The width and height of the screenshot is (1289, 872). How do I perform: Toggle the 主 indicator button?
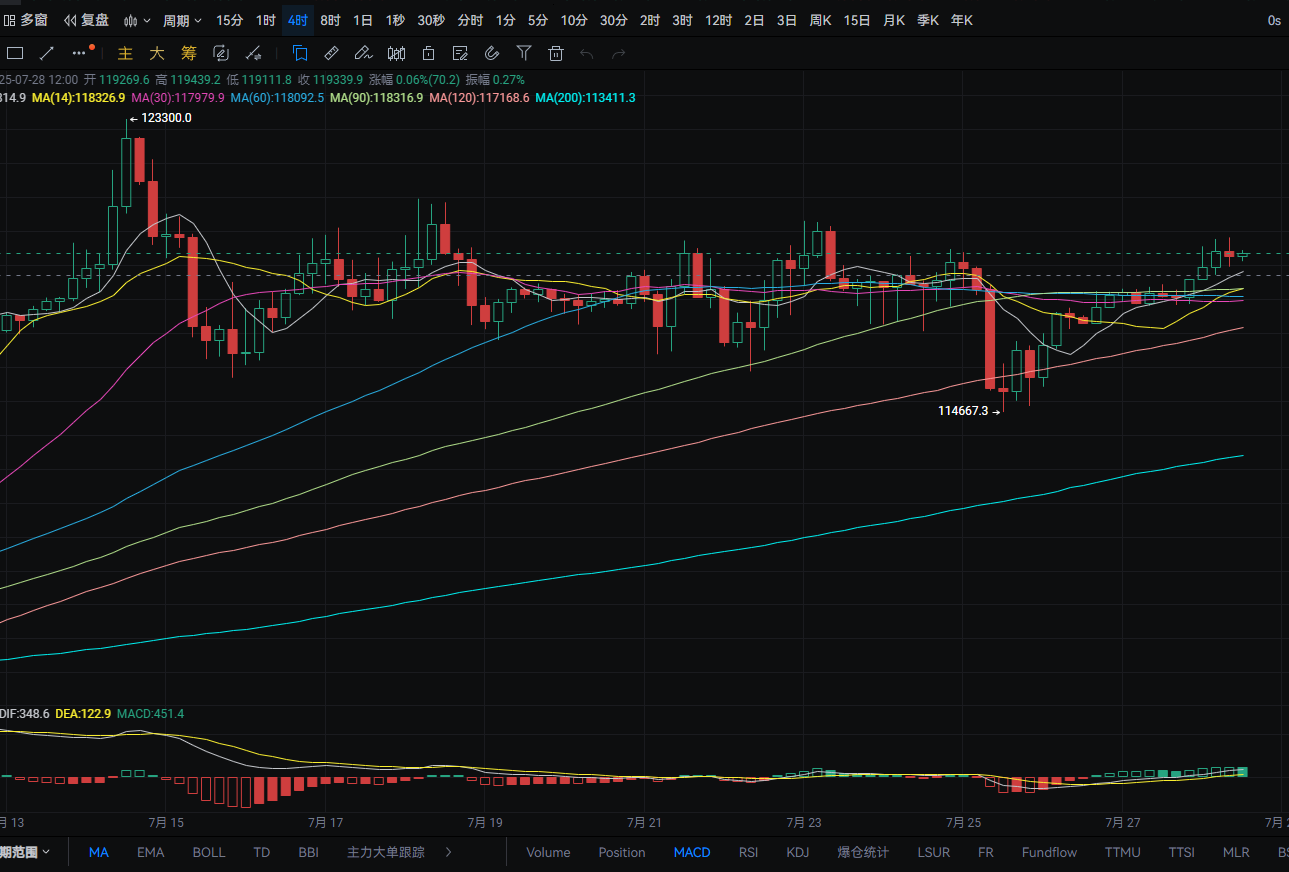[x=125, y=53]
